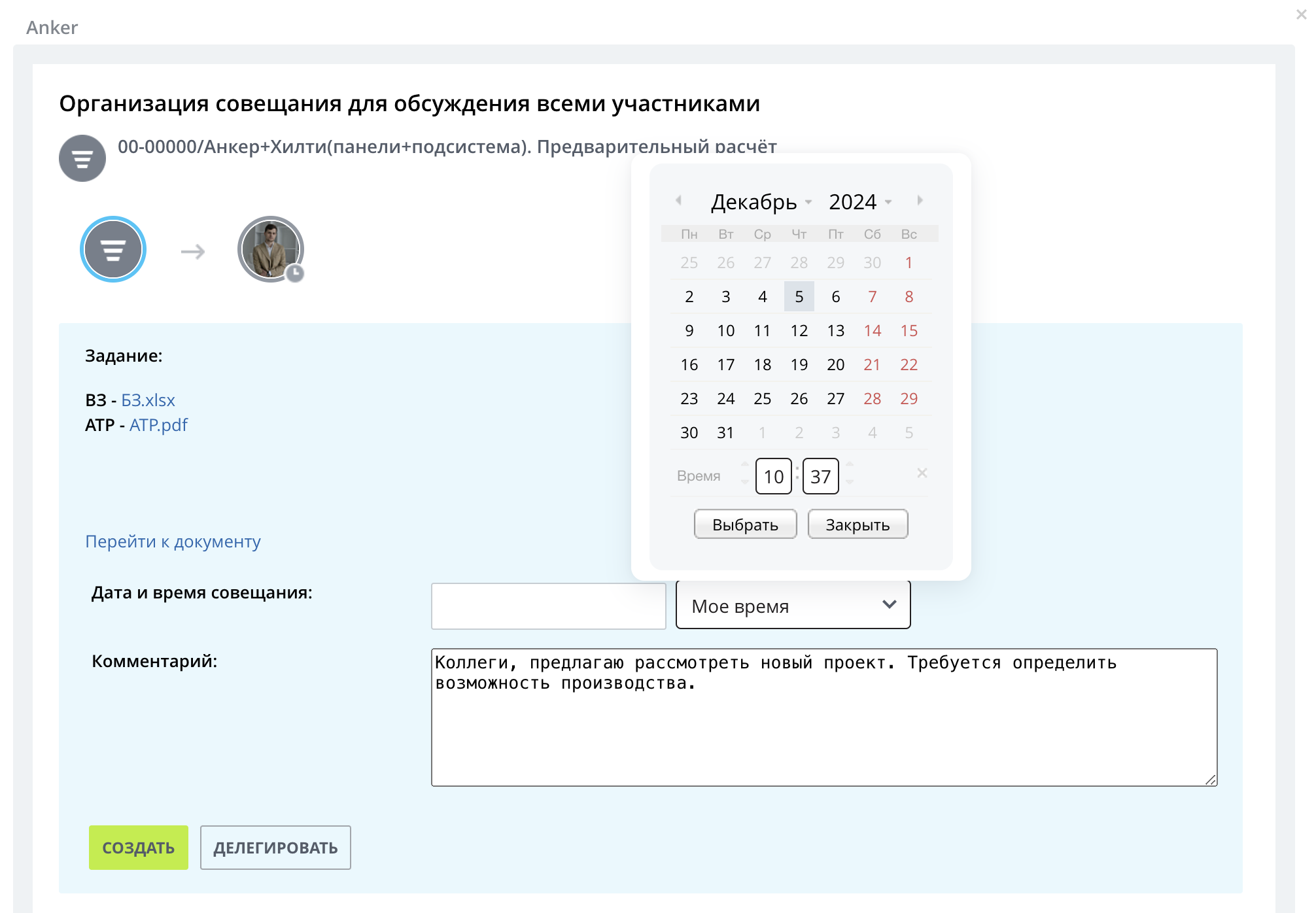
Task: Click the green СОЗДАТЬ button
Action: (x=139, y=848)
